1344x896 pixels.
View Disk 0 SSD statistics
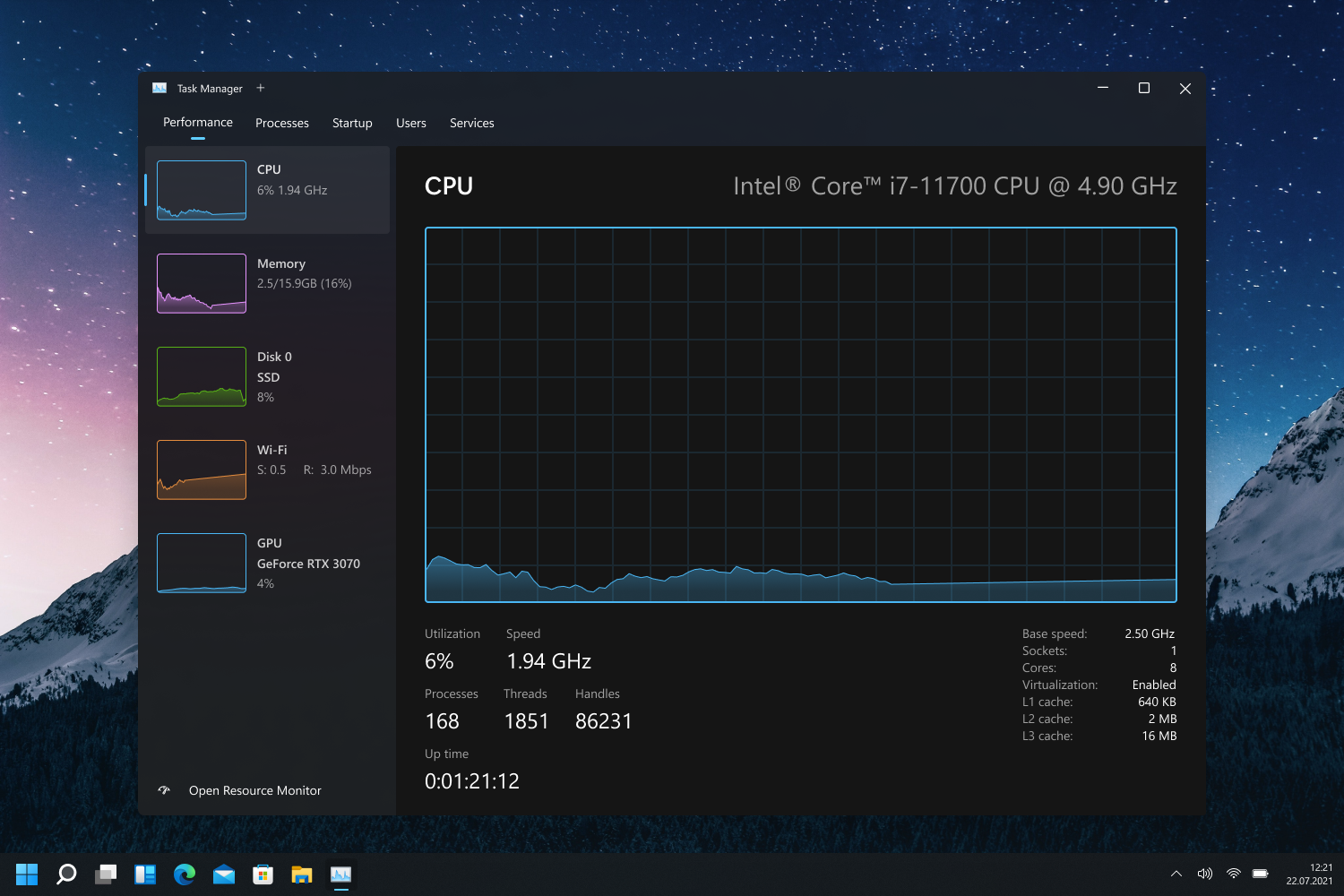267,376
